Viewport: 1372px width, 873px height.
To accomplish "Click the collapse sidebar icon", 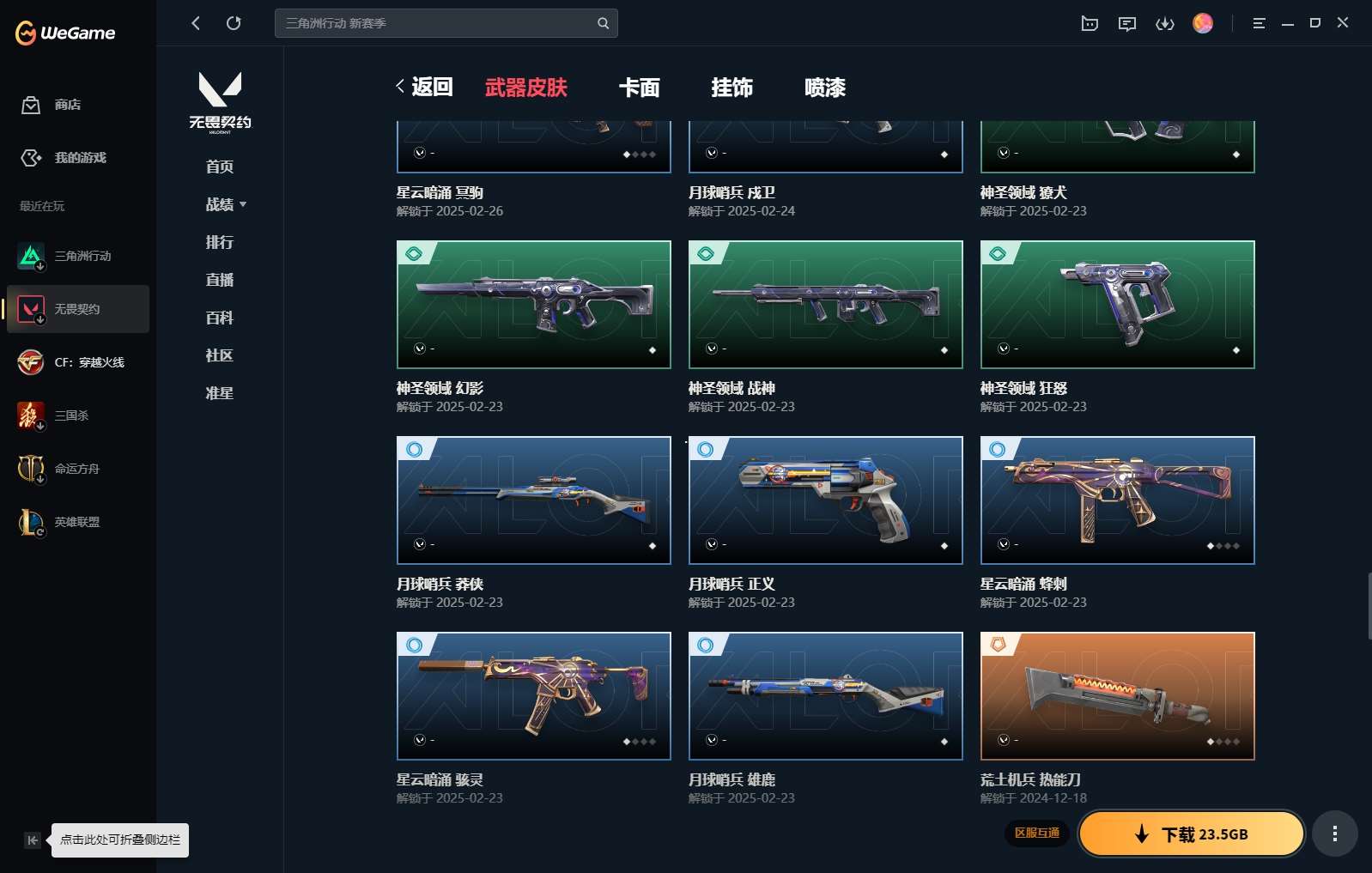I will [x=32, y=840].
